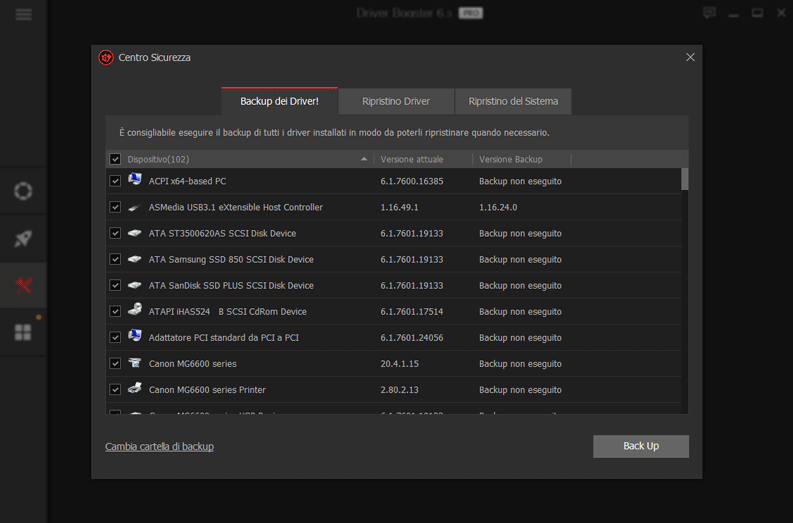Uncheck ACPI x64-based PC

pyautogui.click(x=115, y=181)
